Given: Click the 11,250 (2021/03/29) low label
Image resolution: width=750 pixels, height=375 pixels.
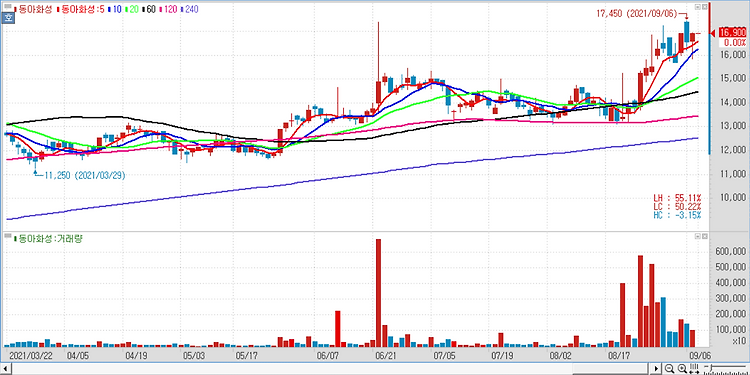Looking at the screenshot, I should 85,176.
